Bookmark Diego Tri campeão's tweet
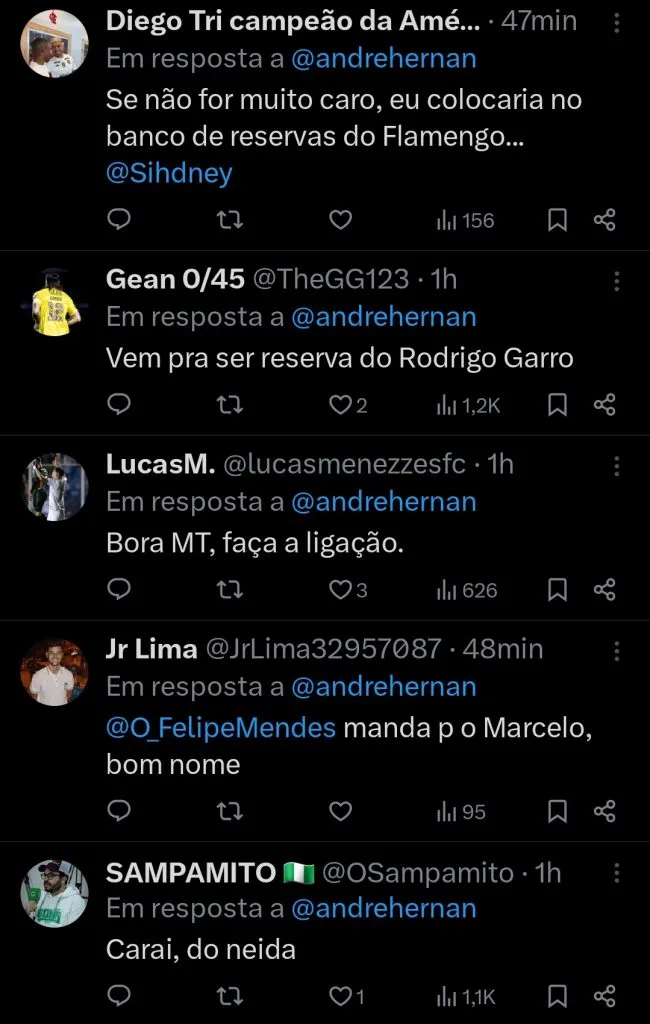 point(558,220)
